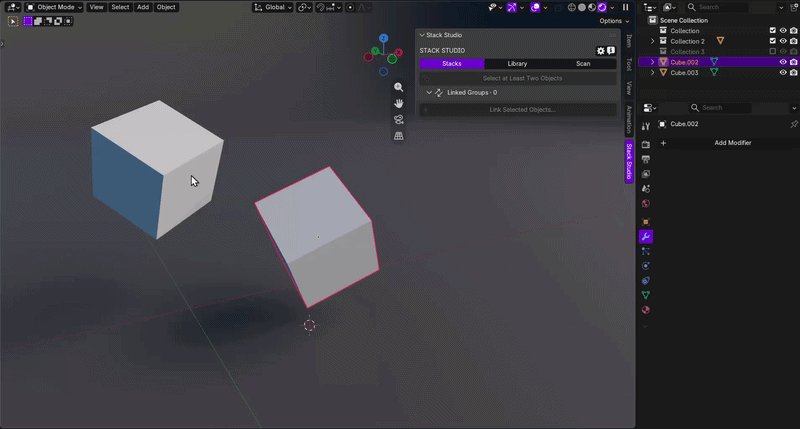This screenshot has width=800, height=429.
Task: Toggle the viewport gizmos button
Action: tap(511, 7)
